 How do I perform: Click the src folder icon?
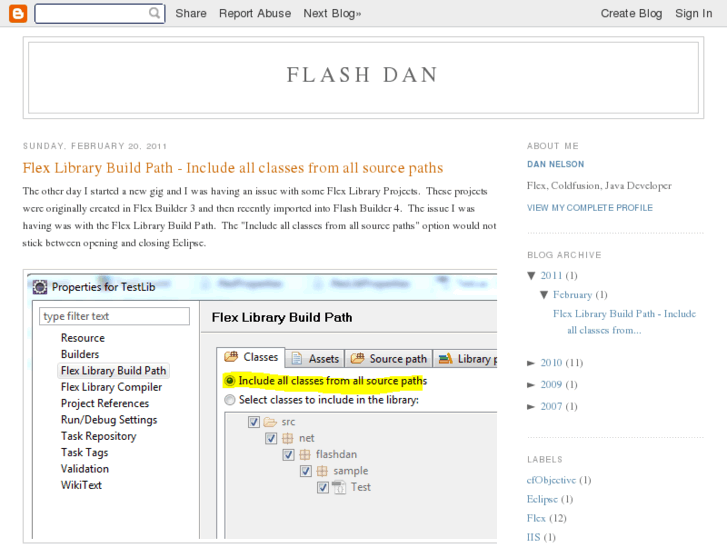coord(270,422)
